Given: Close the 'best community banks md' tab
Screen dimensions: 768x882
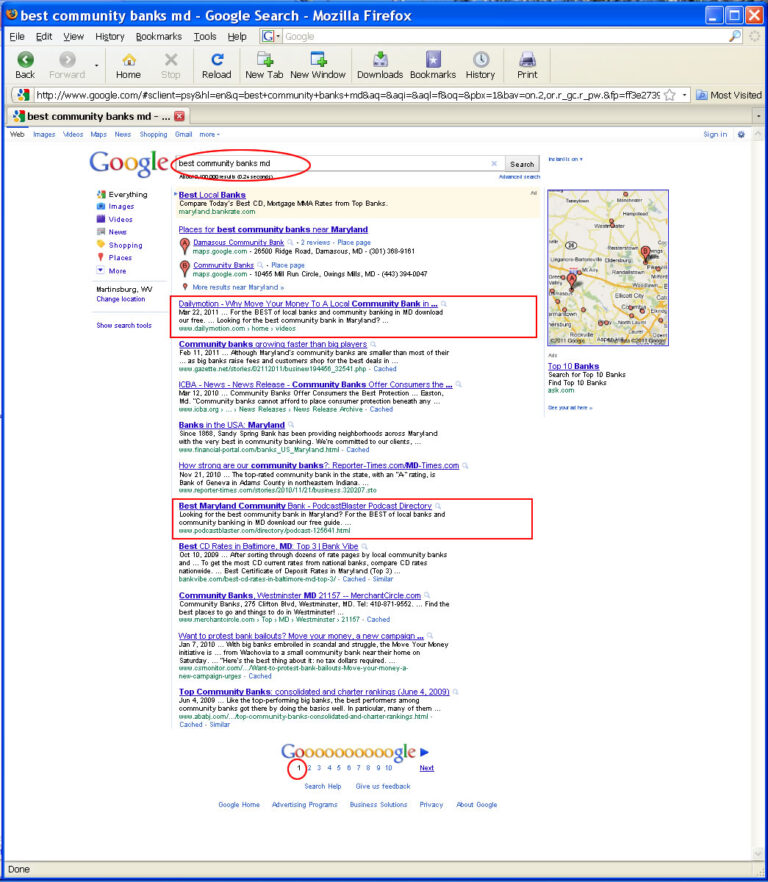Looking at the screenshot, I should coord(179,116).
